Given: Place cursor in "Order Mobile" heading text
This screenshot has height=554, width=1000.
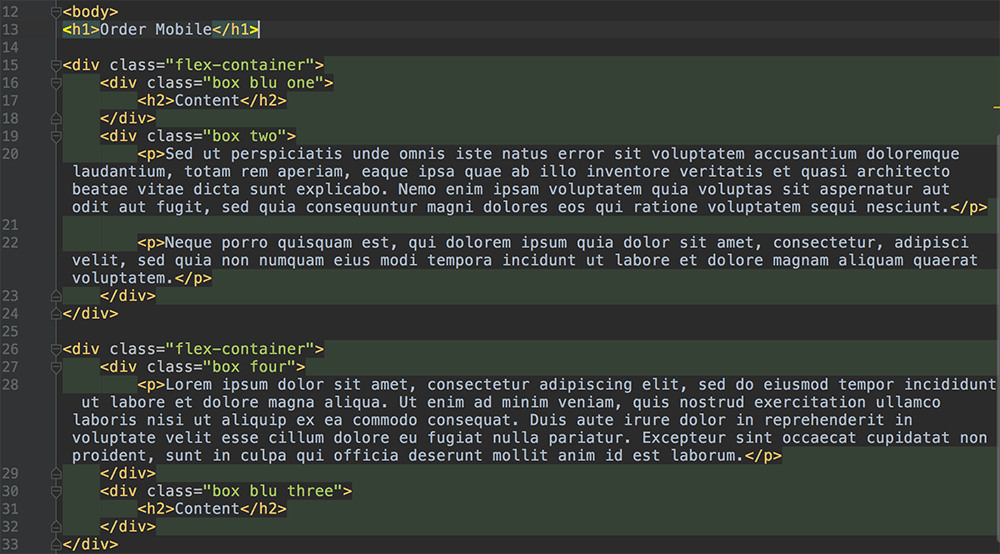Looking at the screenshot, I should coord(156,29).
